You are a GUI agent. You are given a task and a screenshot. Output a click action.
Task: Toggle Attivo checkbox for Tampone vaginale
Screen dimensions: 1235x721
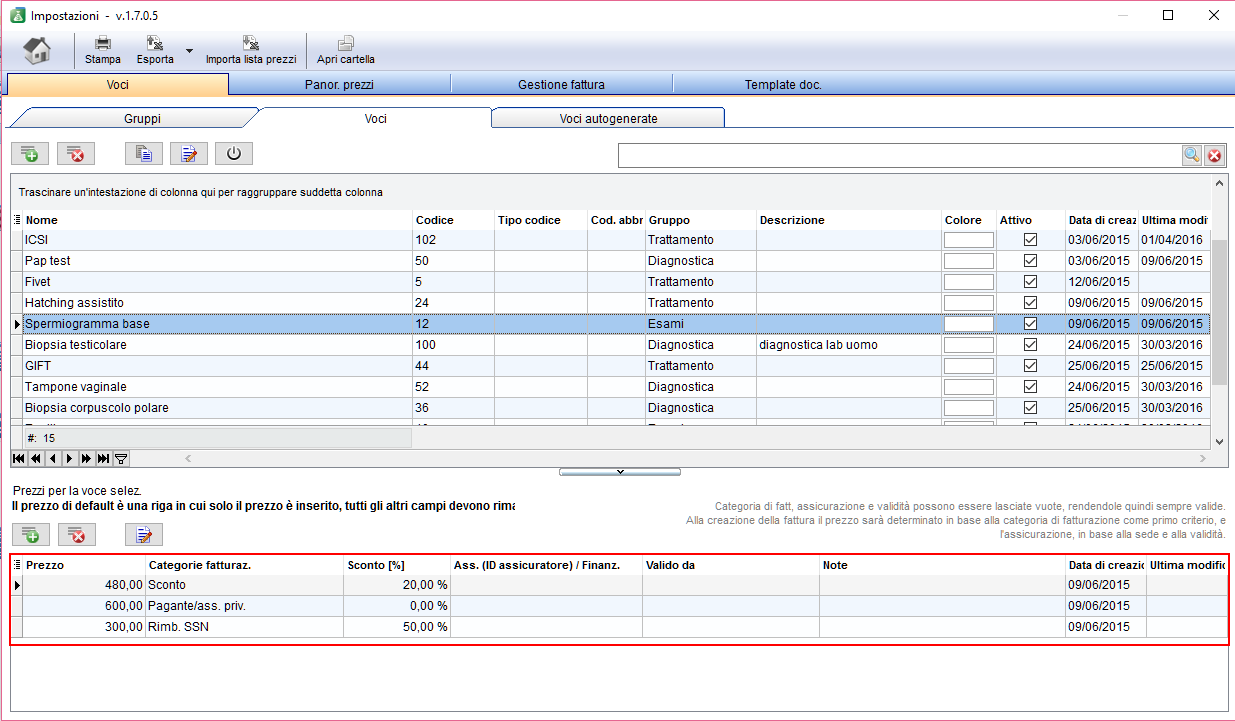[x=1030, y=387]
